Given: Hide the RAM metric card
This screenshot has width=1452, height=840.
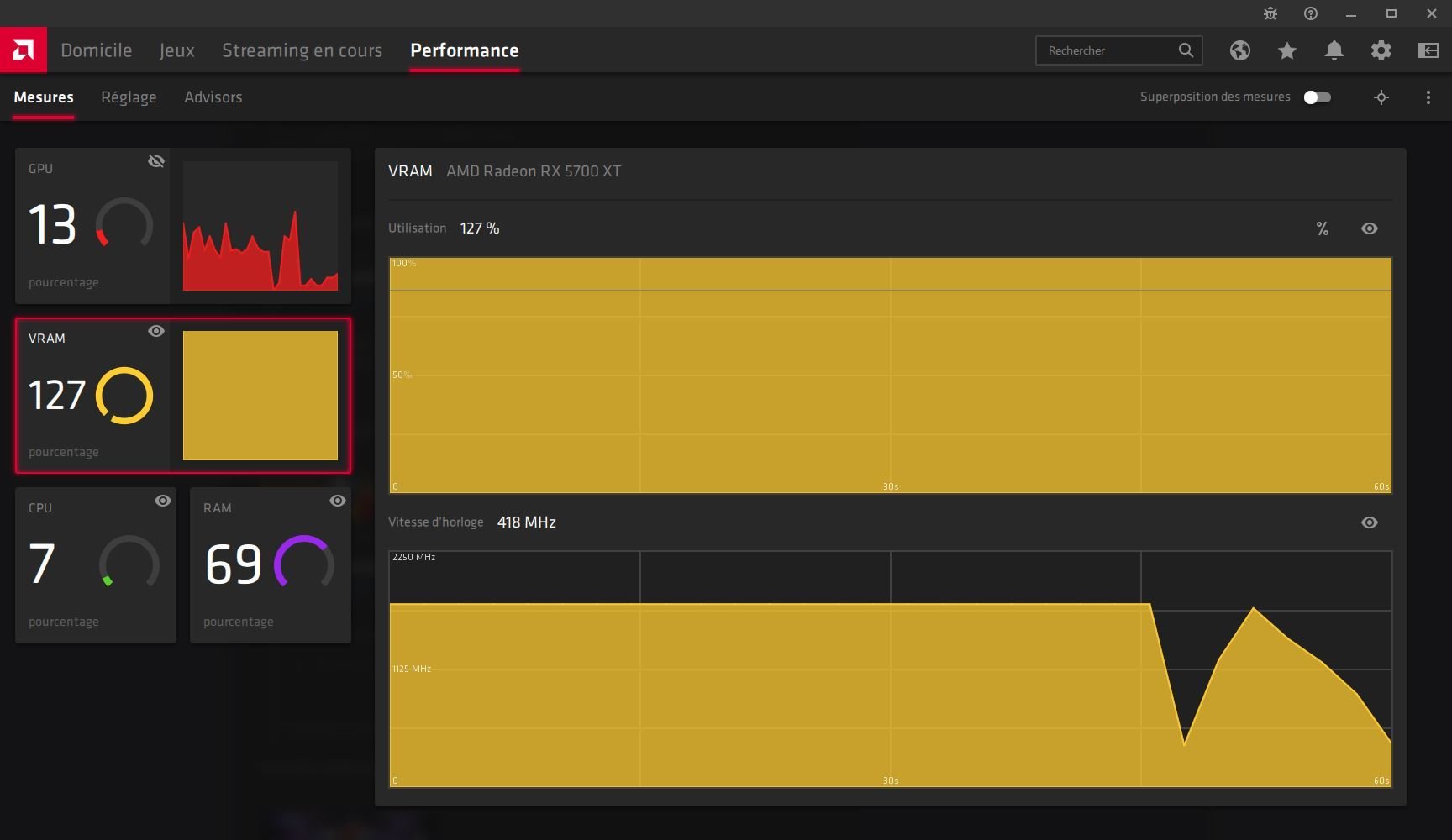Looking at the screenshot, I should click(x=338, y=501).
